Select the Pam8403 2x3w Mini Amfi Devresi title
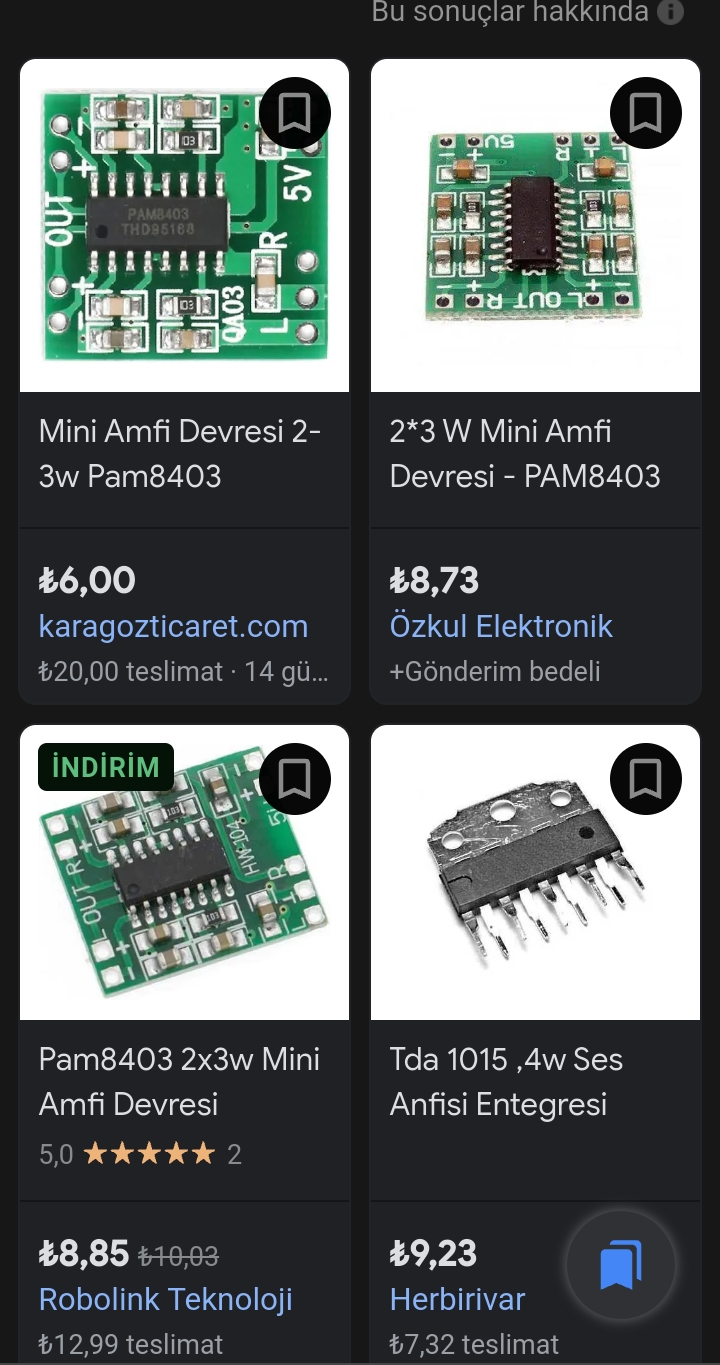 [x=179, y=1082]
